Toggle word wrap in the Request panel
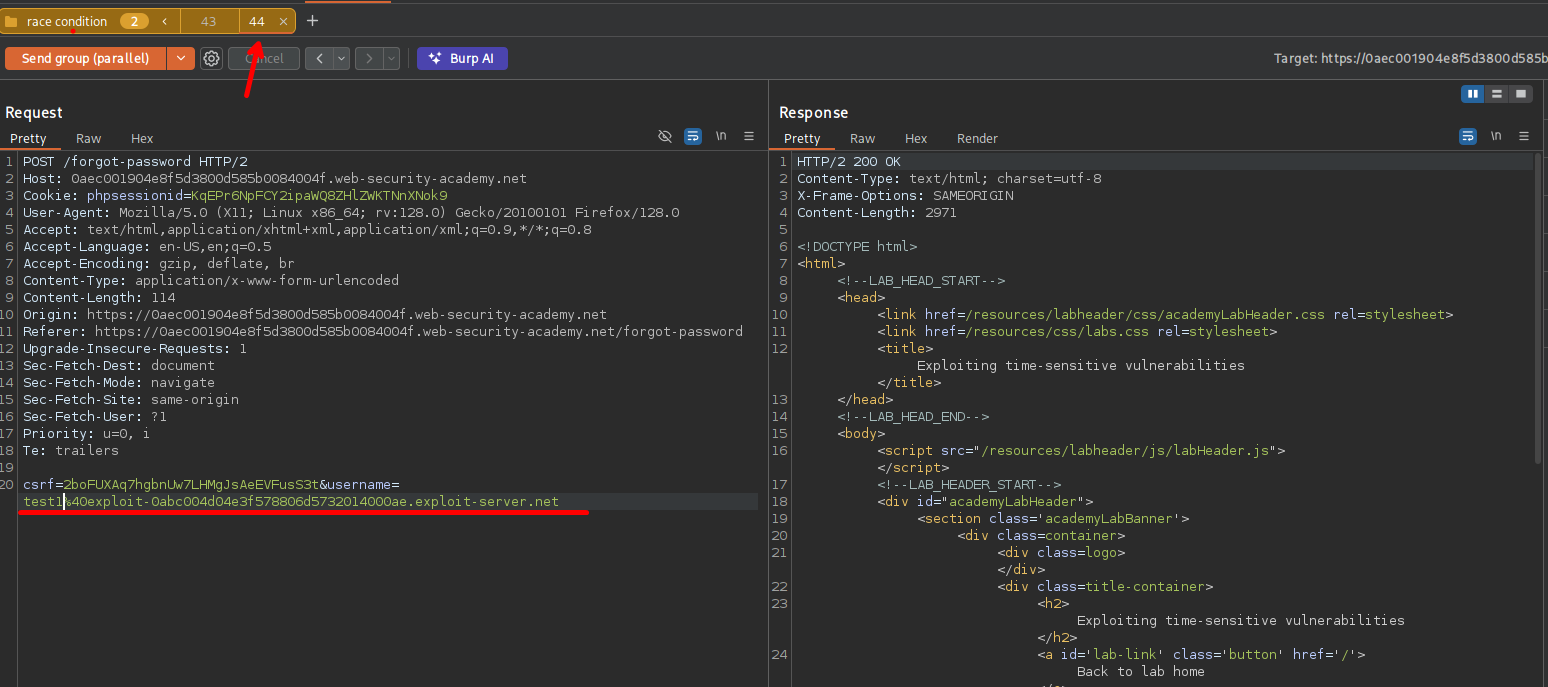The height and width of the screenshot is (687, 1548). 693,137
